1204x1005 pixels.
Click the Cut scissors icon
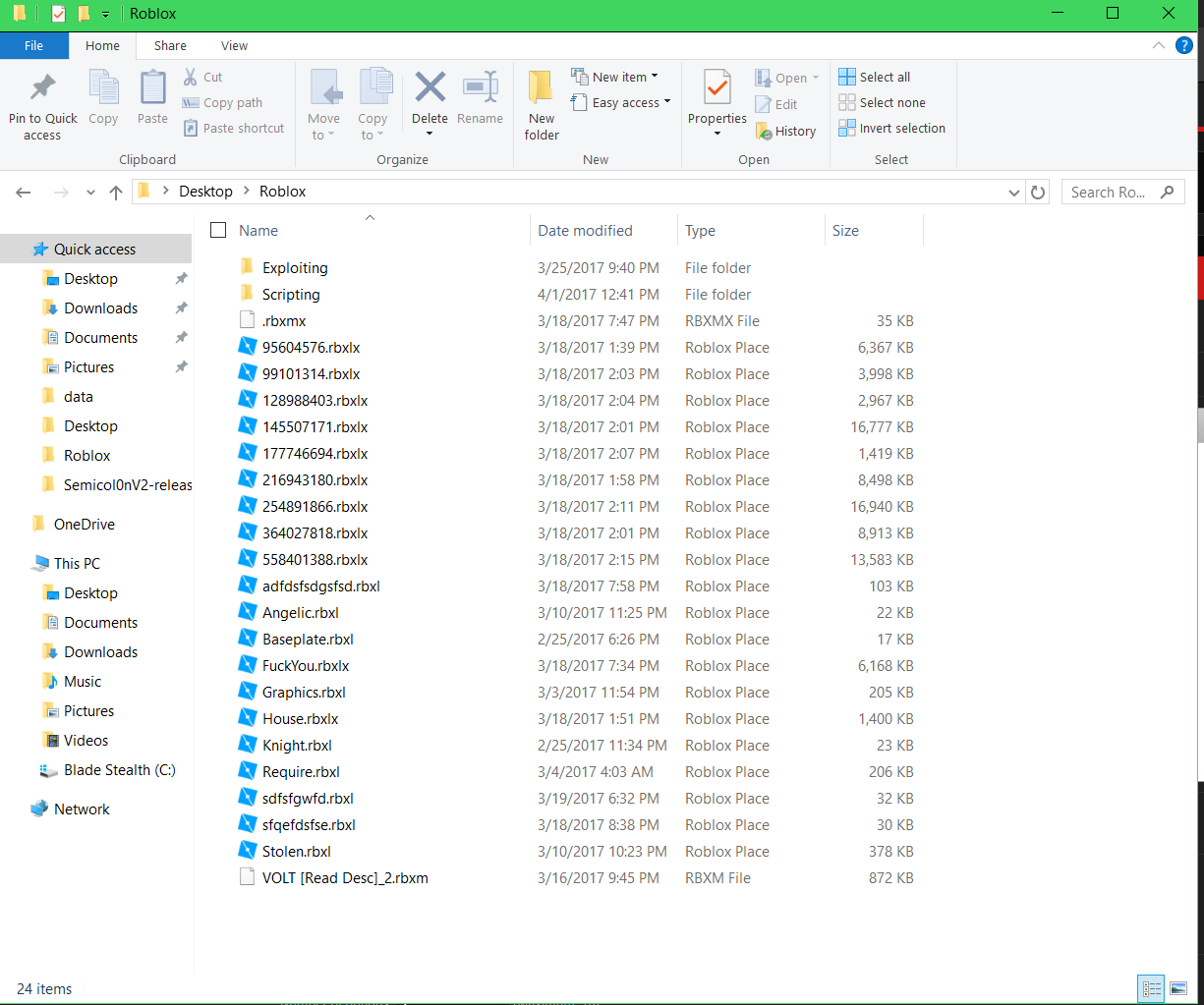191,77
